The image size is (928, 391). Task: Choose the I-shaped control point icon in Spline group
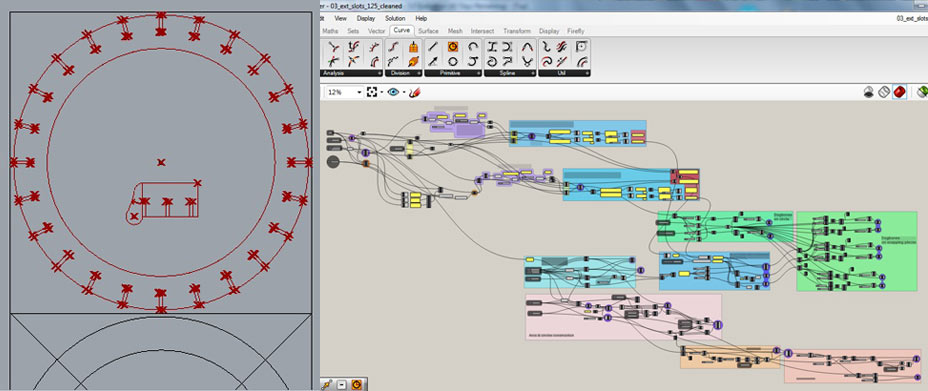[x=492, y=47]
